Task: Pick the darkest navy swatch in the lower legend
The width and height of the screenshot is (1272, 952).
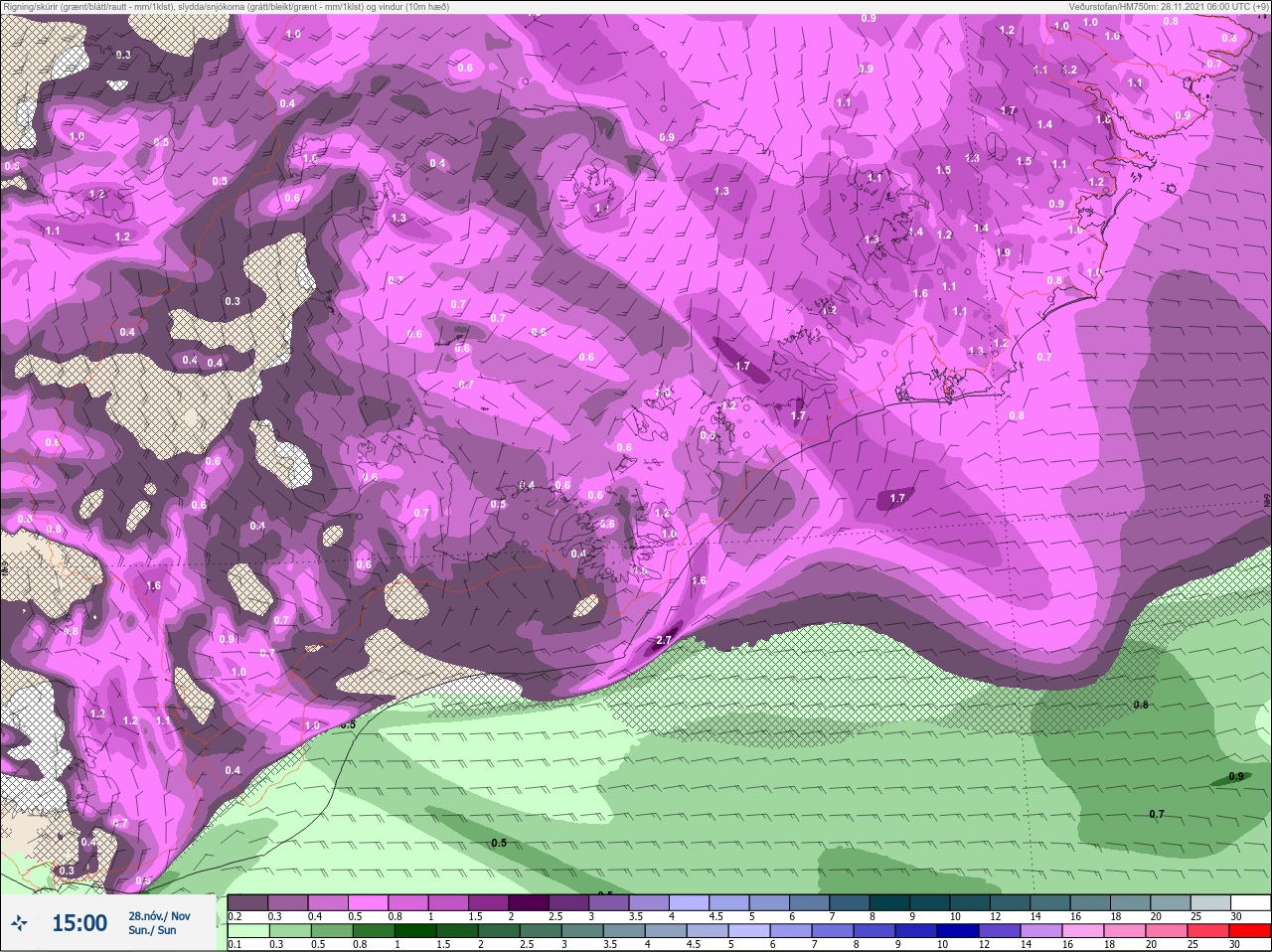Action: point(957,931)
